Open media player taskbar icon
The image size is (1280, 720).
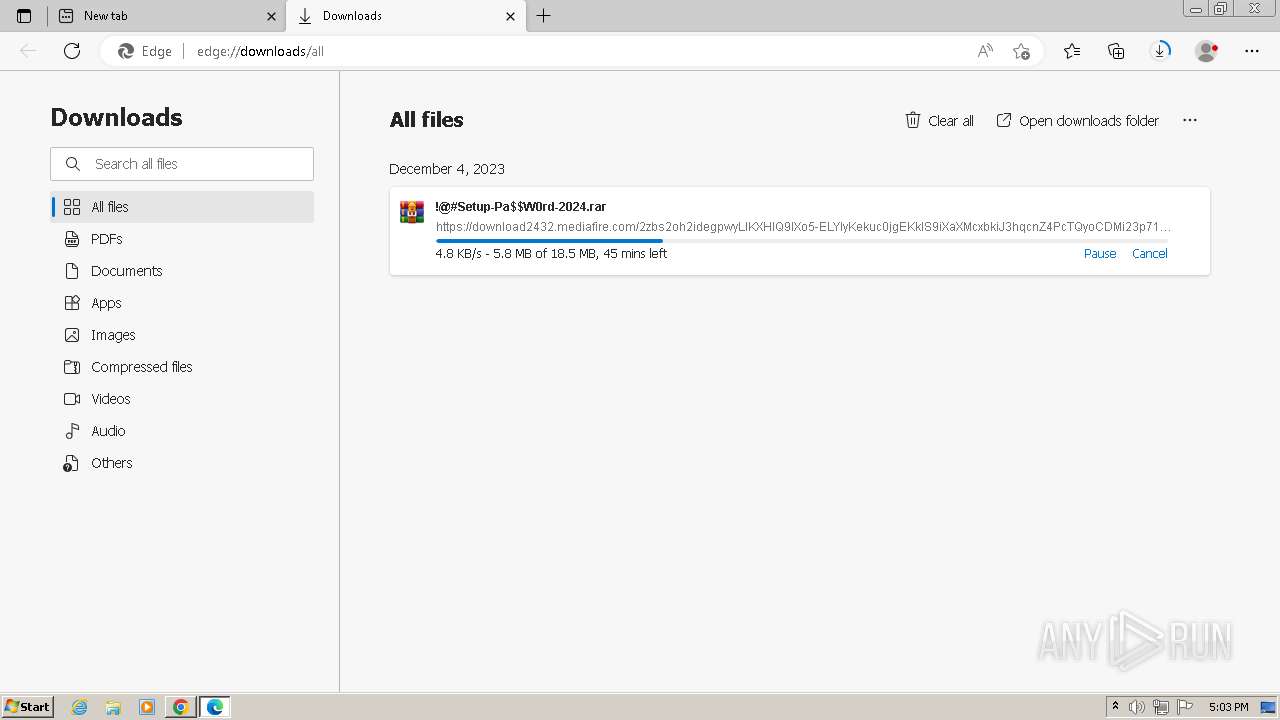[x=147, y=707]
